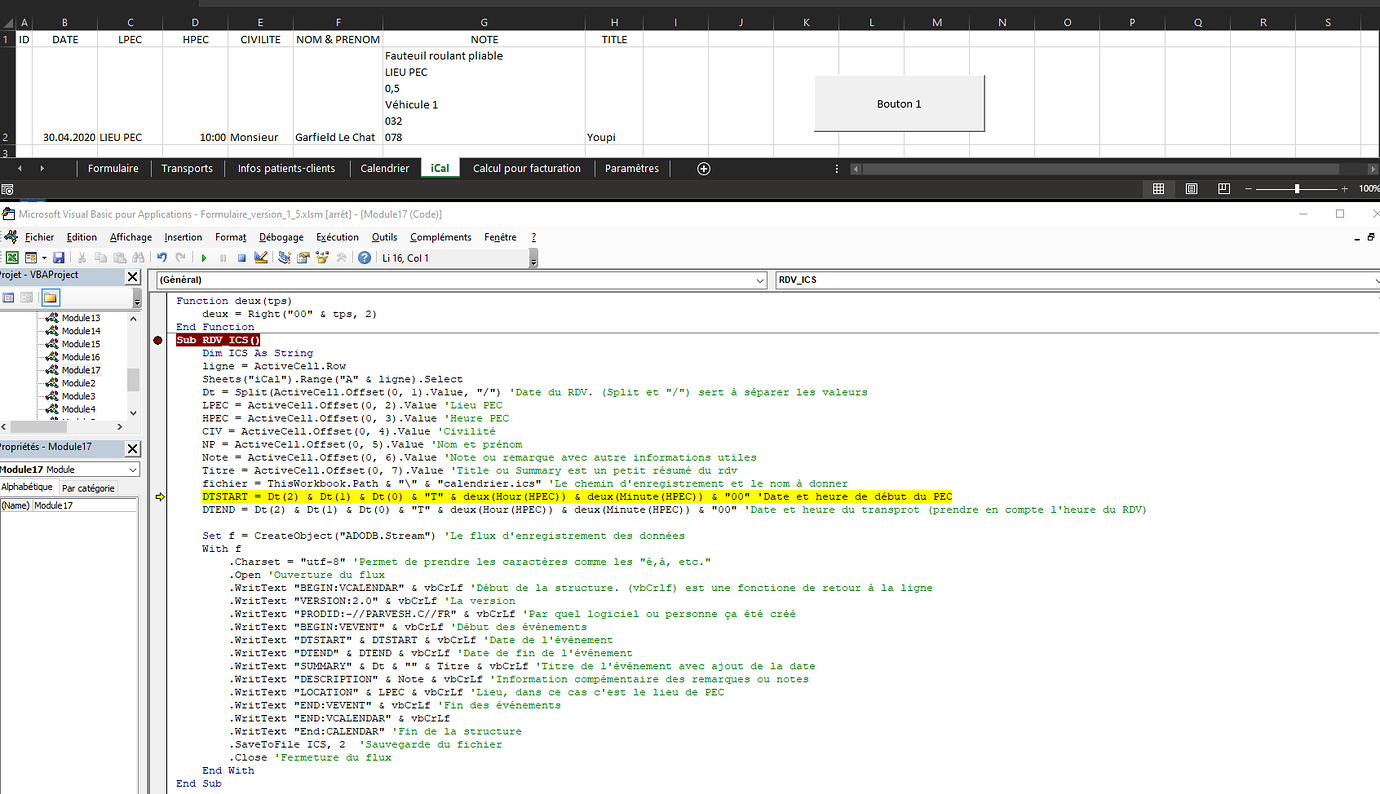1380x794 pixels.
Task: Close the Propriétés - Module17 pane
Action: 132,448
